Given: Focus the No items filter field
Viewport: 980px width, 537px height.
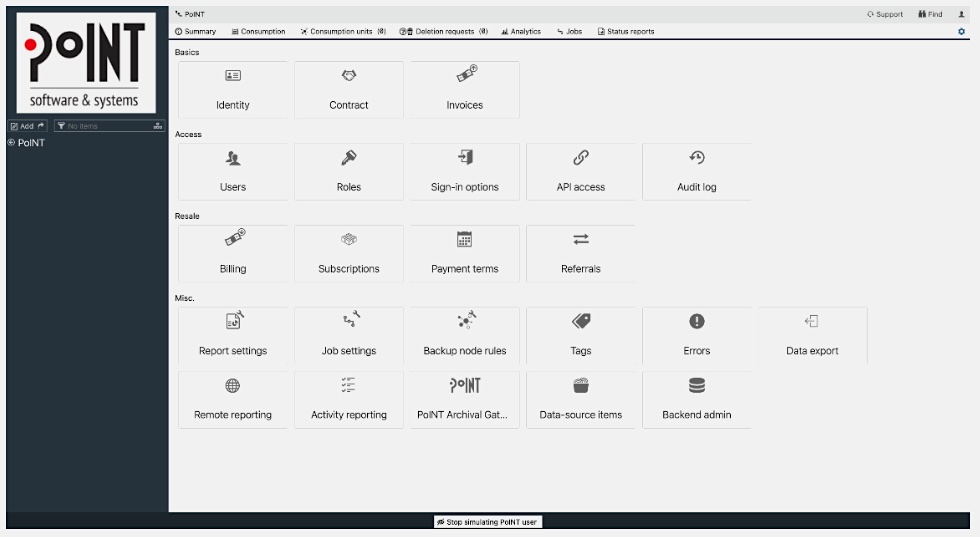Looking at the screenshot, I should (x=109, y=126).
